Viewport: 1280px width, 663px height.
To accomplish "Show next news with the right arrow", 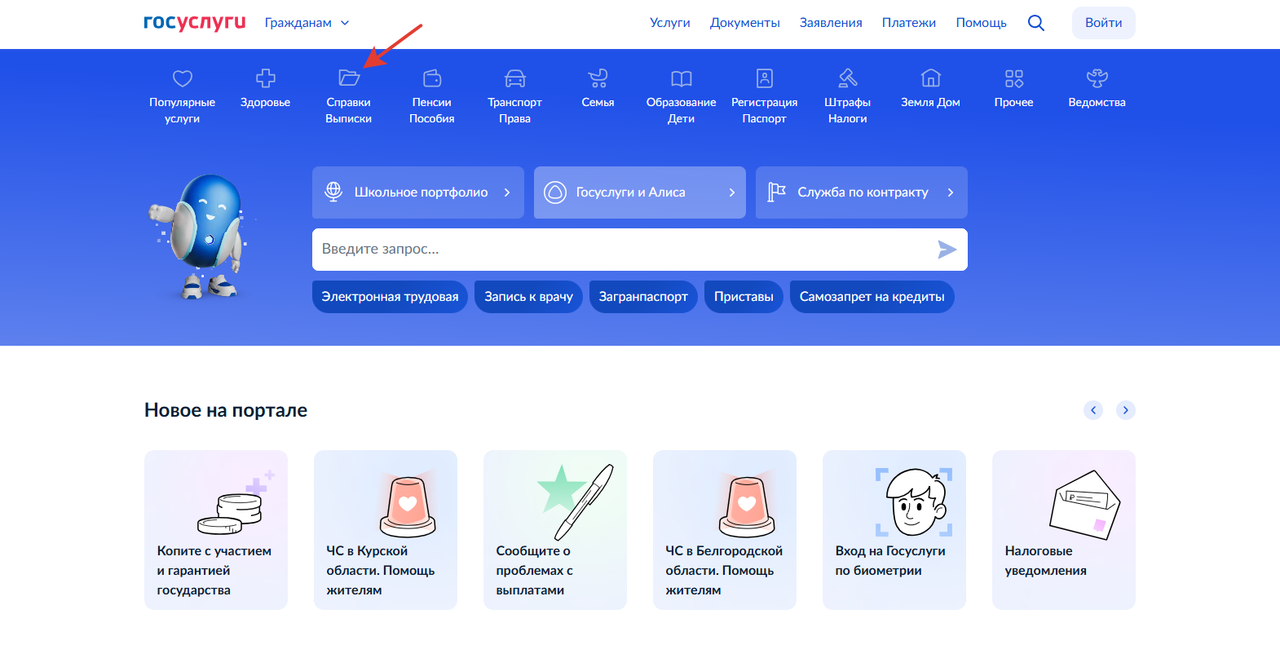I will (1126, 410).
